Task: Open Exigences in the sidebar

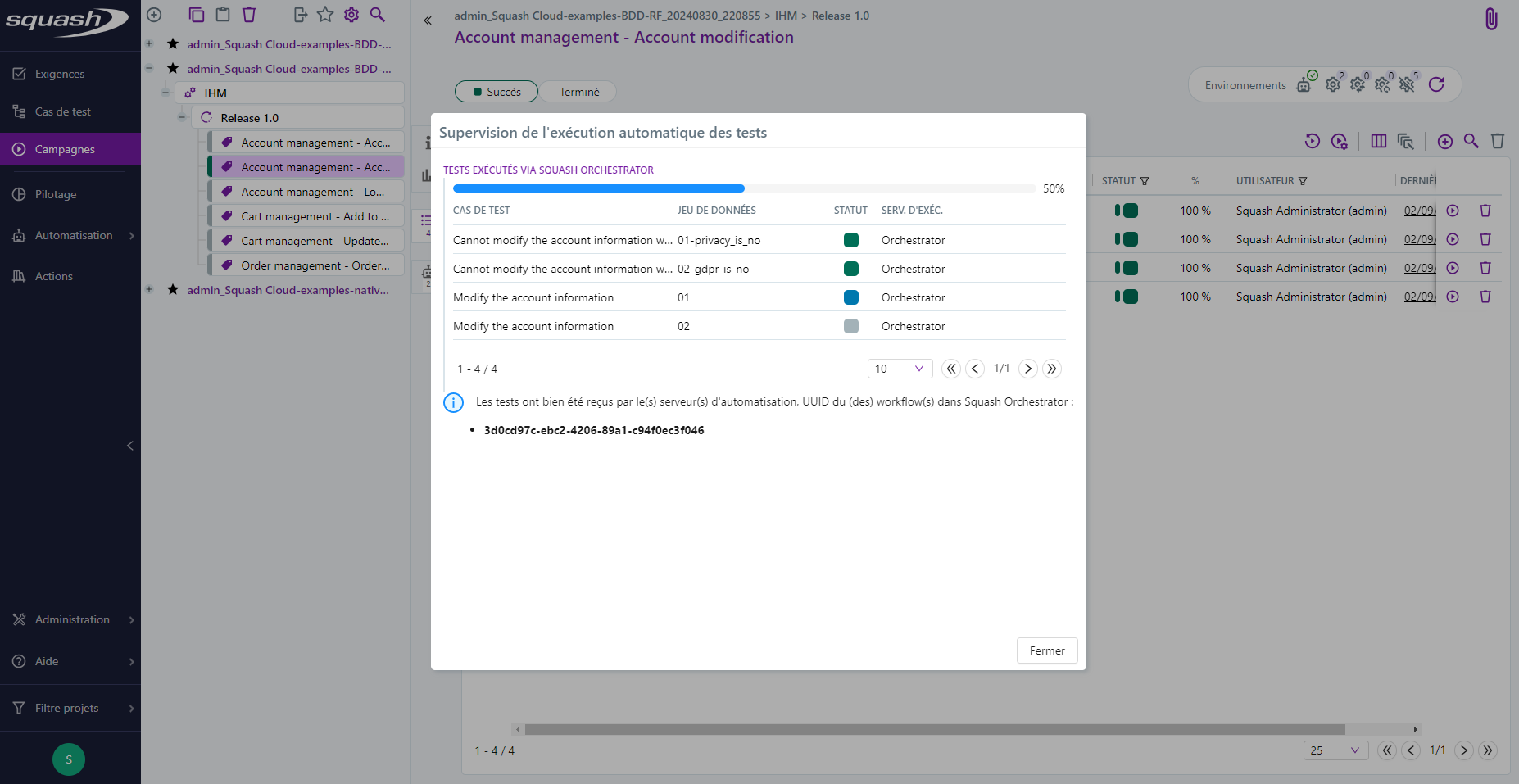Action: point(60,74)
